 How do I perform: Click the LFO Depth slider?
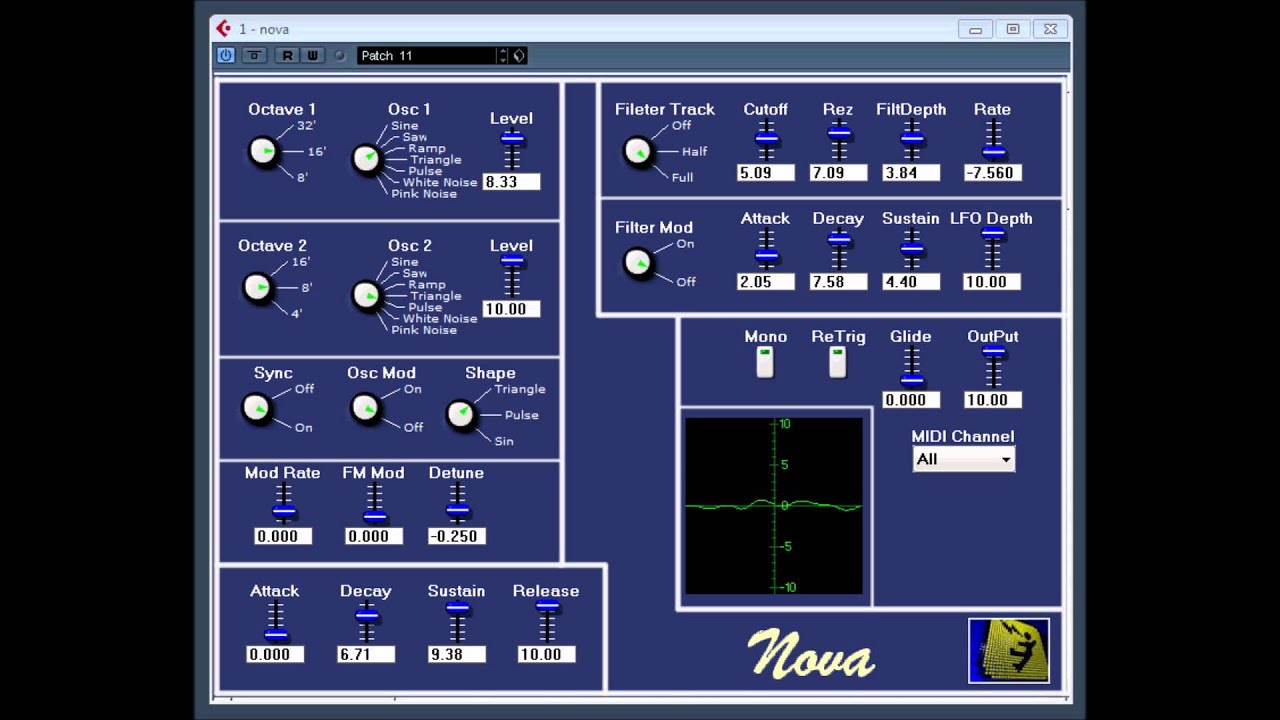(993, 249)
